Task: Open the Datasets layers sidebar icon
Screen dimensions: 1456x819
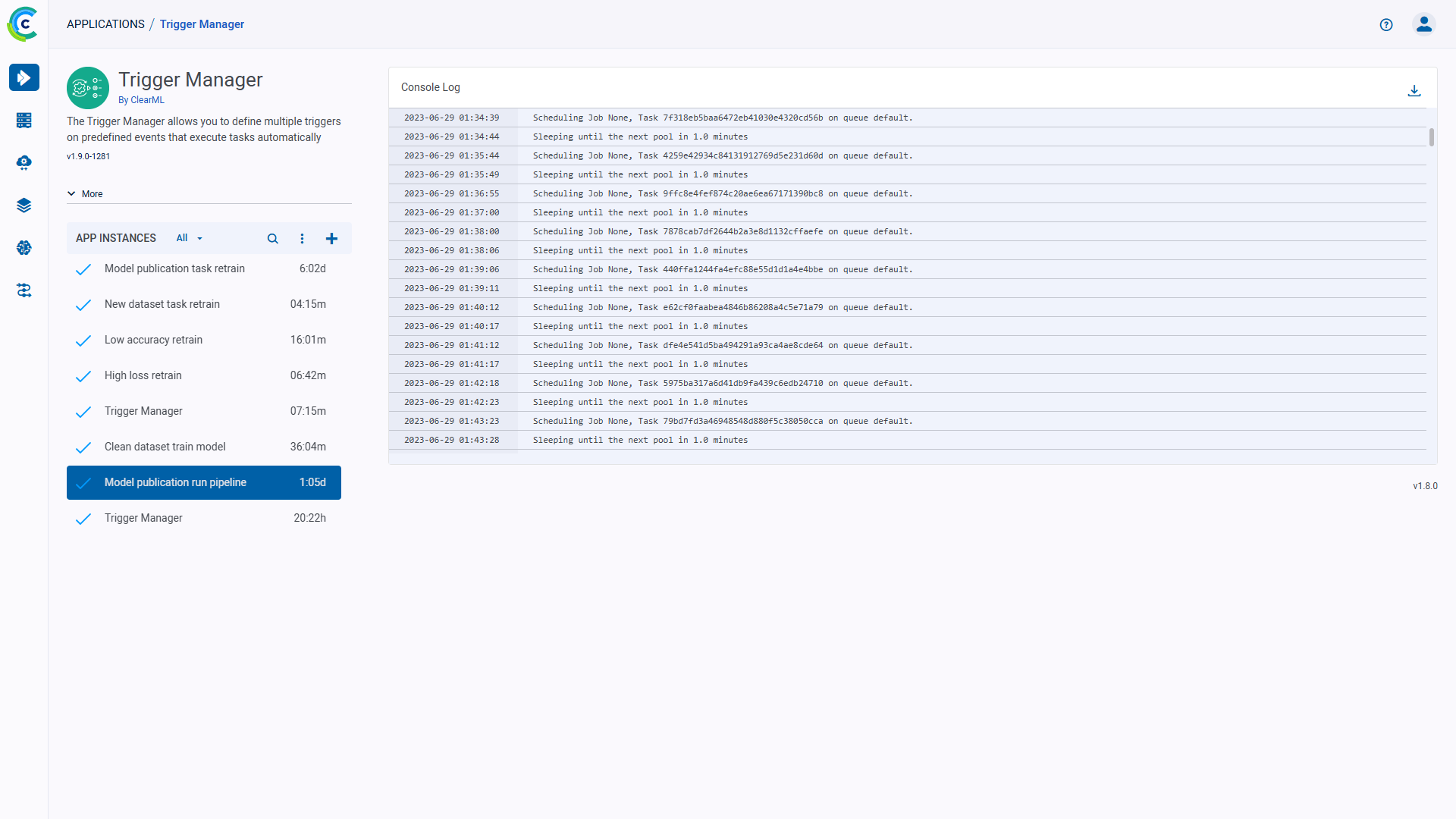Action: pyautogui.click(x=24, y=206)
